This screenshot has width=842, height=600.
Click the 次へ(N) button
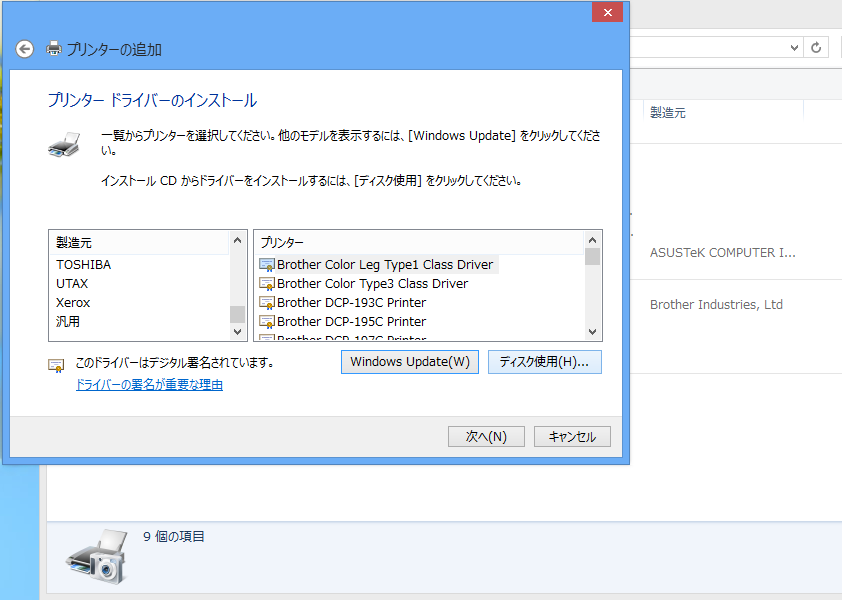(x=486, y=436)
